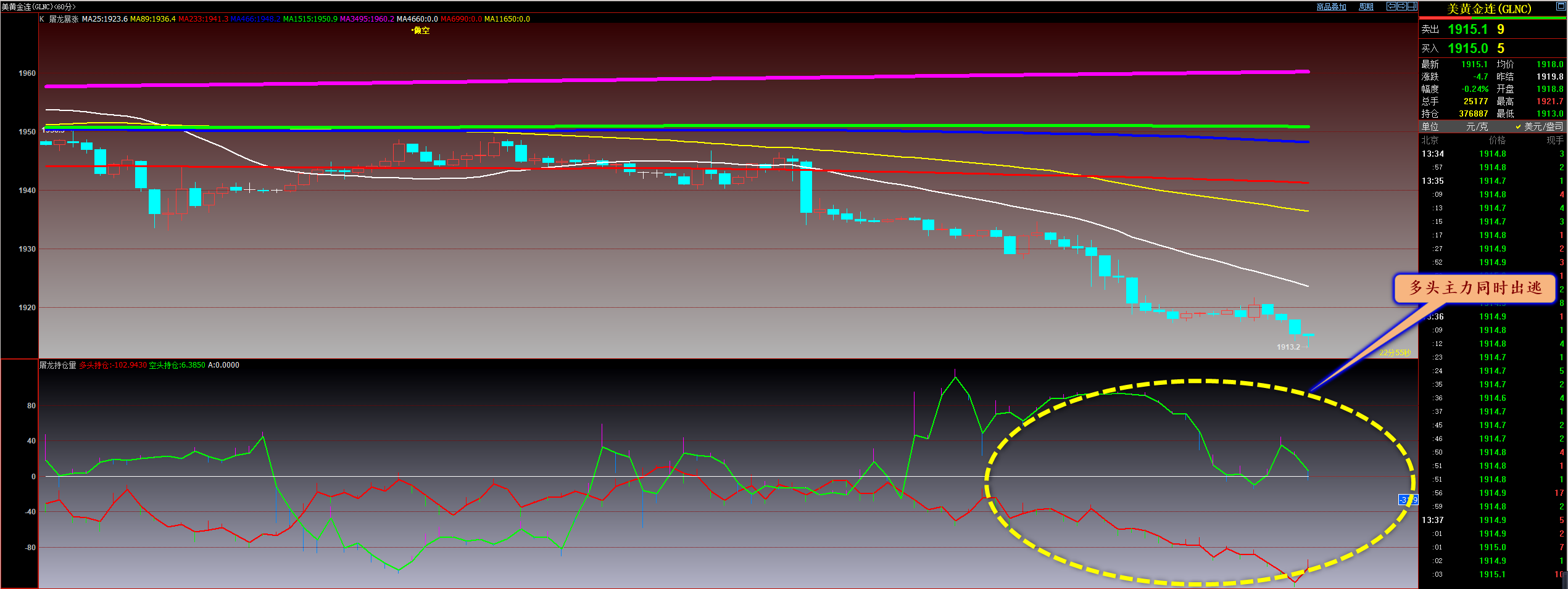Viewport: 1568px width, 589px height.
Task: Click the 美黄金连(GLNC)<60分> chart title
Action: (x=38, y=7)
